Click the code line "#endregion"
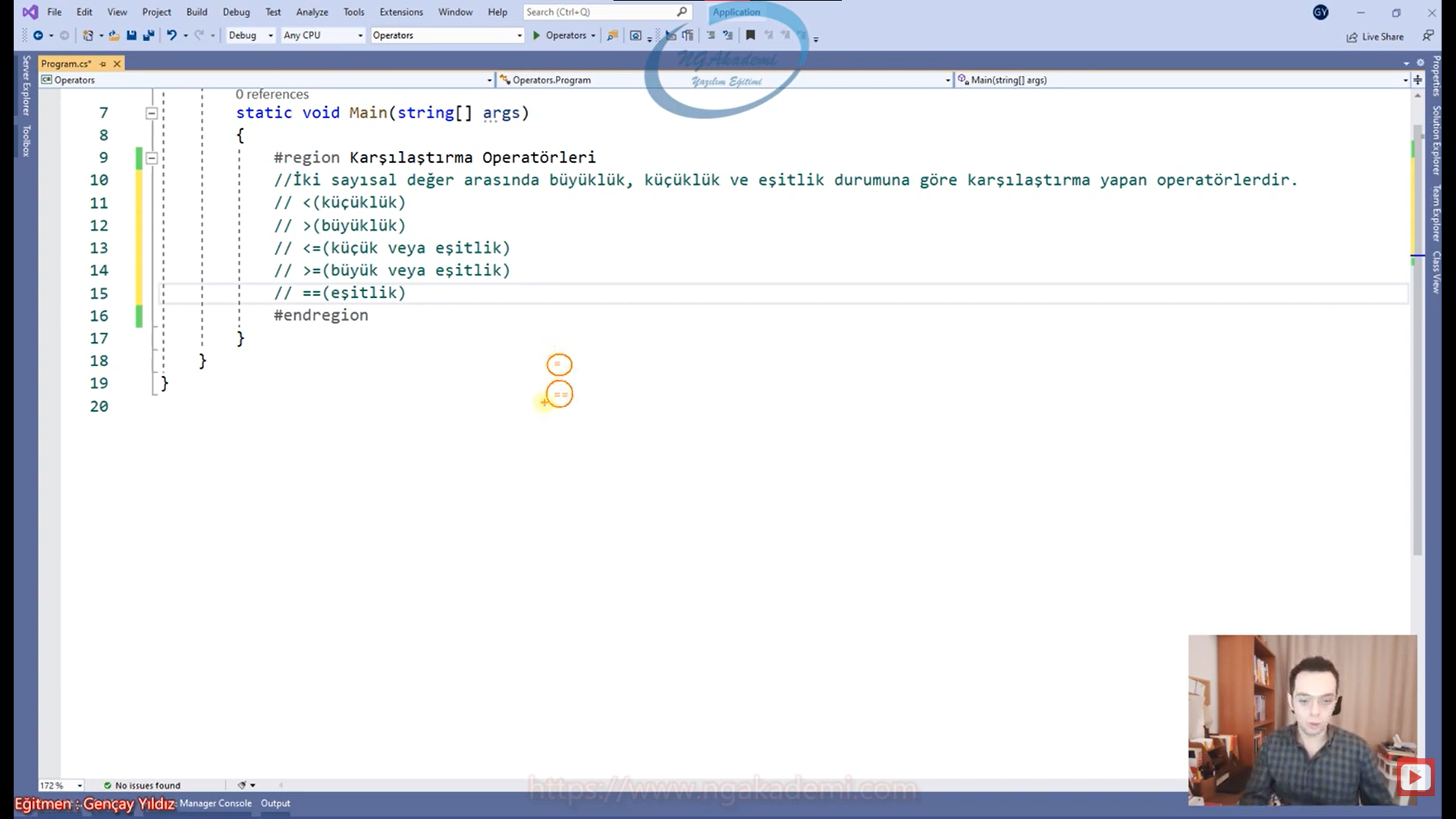This screenshot has width=1456, height=819. (x=321, y=315)
